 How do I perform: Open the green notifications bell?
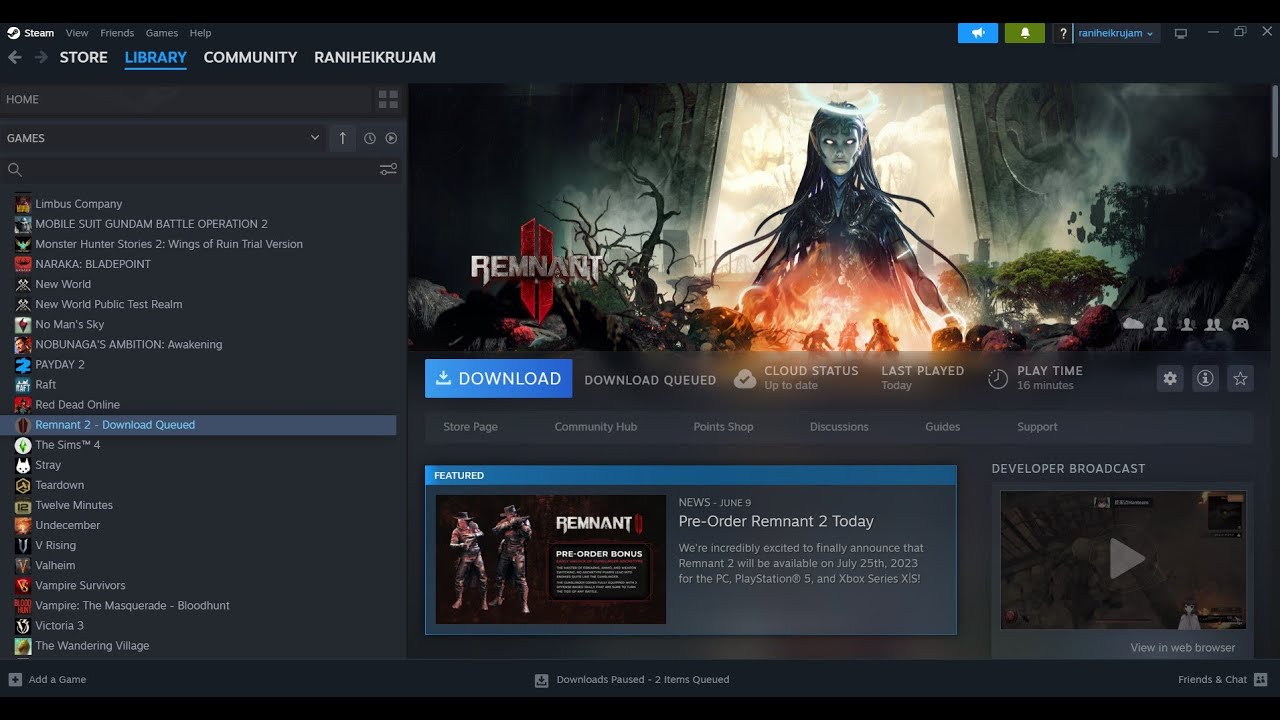coord(1025,33)
